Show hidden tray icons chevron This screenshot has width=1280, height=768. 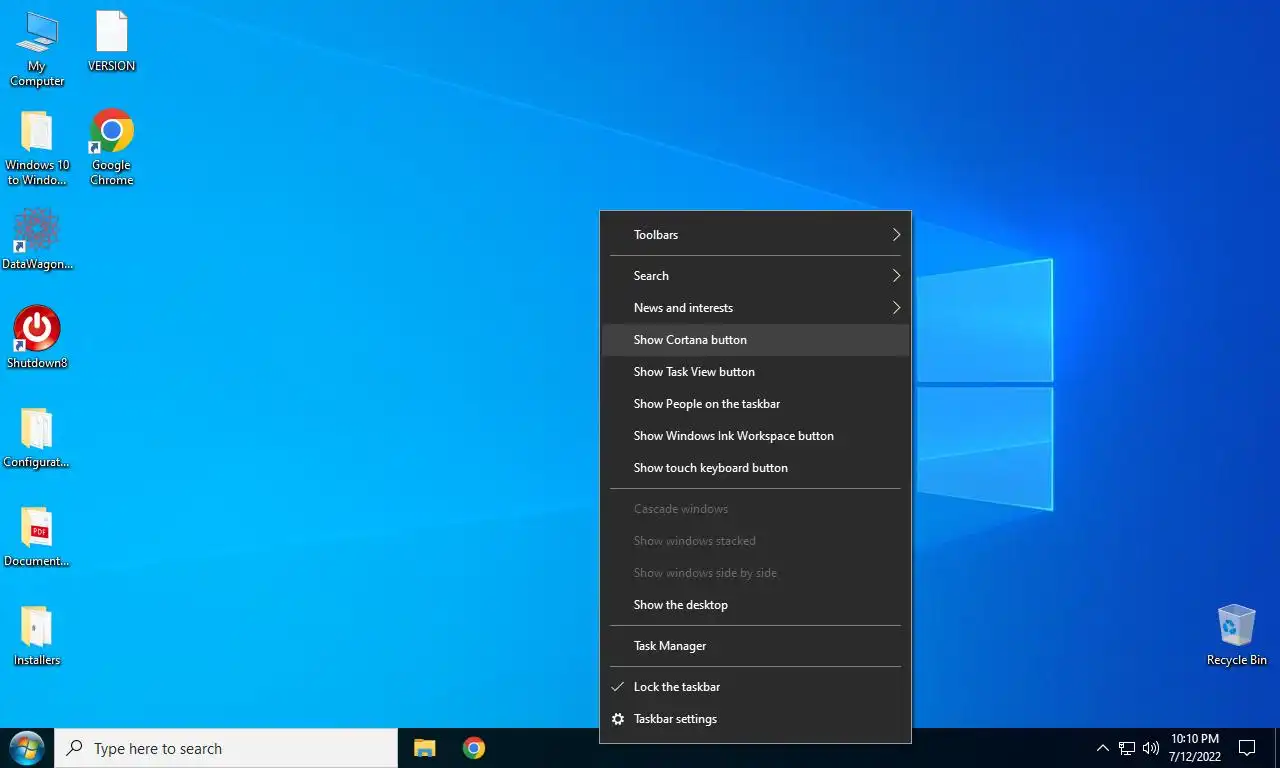1103,748
